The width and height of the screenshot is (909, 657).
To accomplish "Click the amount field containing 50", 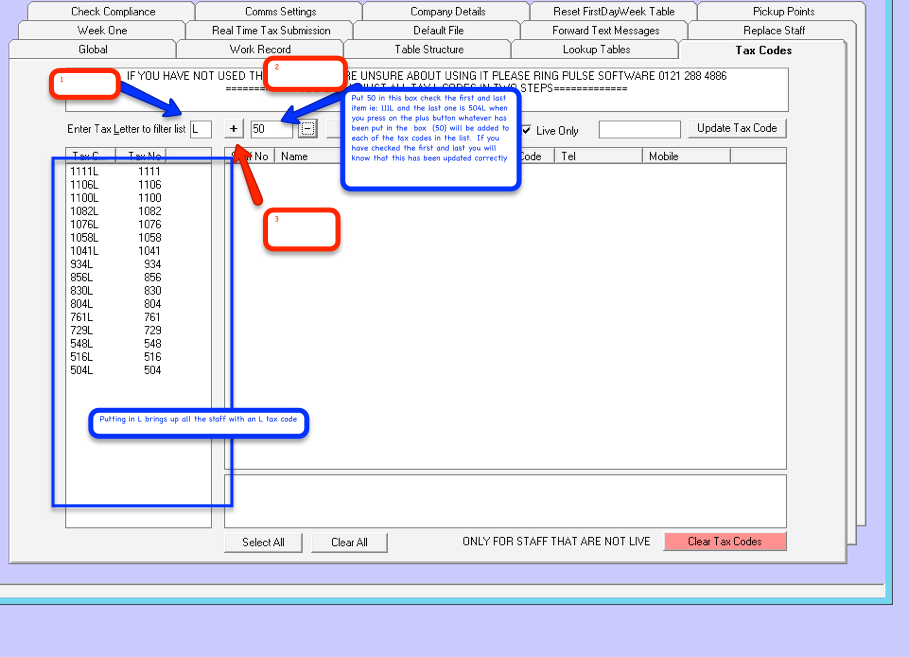I will 271,129.
